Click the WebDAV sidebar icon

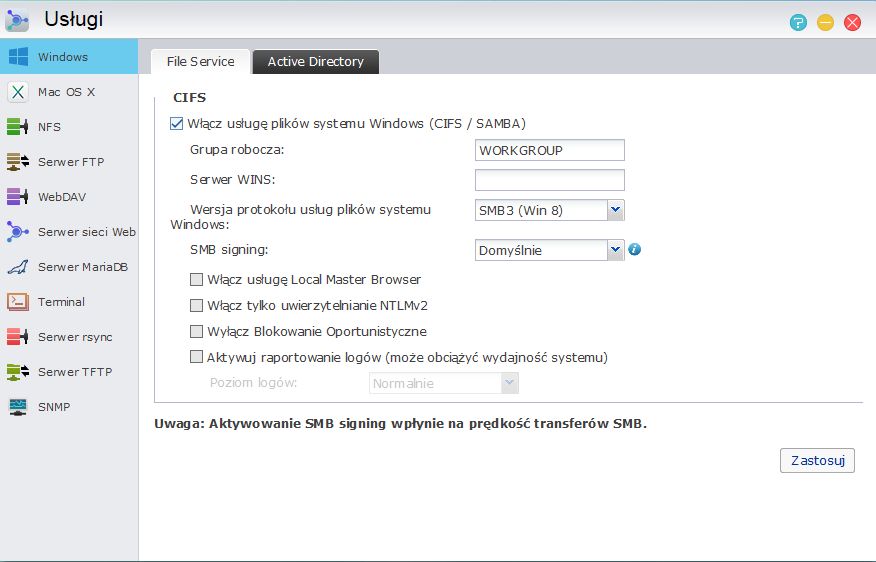[x=18, y=197]
